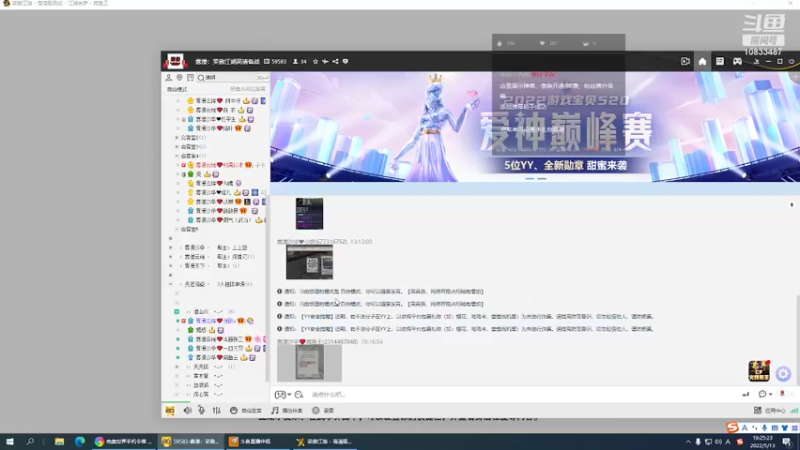Toggle the speaker volume icon in bottom bar

(187, 410)
